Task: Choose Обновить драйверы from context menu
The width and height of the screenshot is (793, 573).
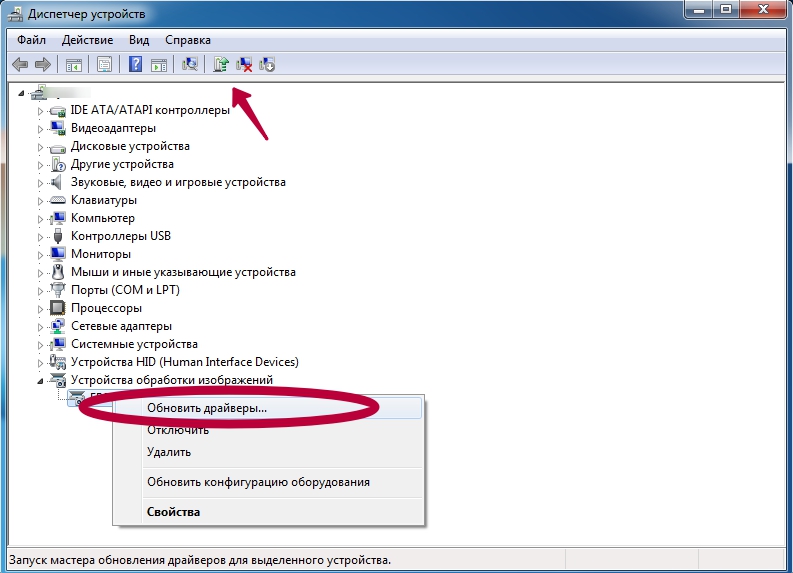Action: click(x=206, y=408)
